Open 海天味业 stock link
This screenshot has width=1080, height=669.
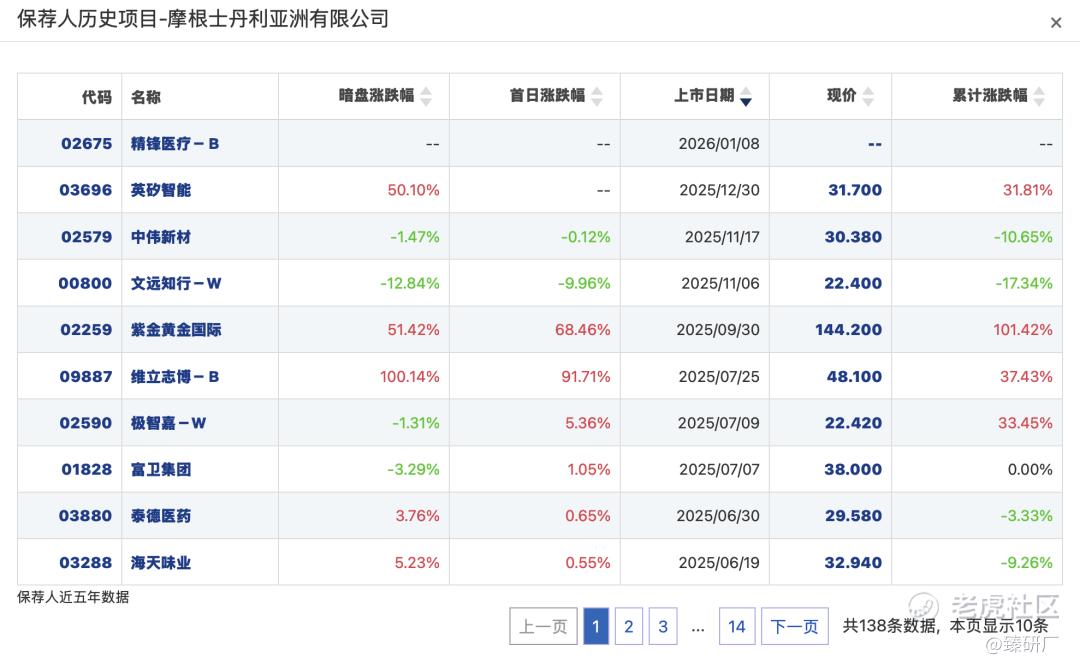pyautogui.click(x=160, y=563)
